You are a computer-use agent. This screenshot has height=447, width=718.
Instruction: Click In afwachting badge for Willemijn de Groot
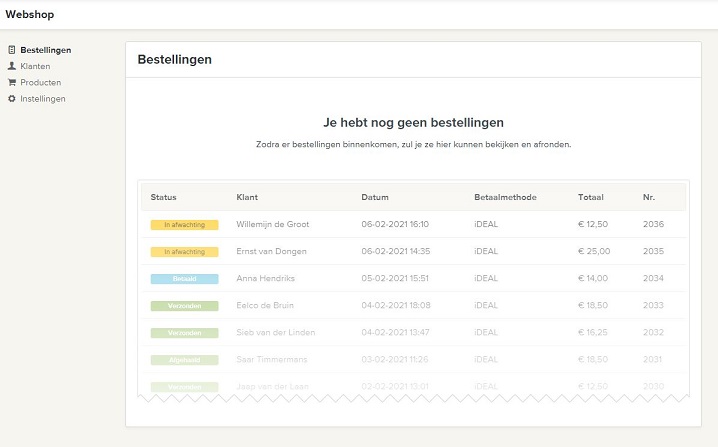click(x=185, y=224)
